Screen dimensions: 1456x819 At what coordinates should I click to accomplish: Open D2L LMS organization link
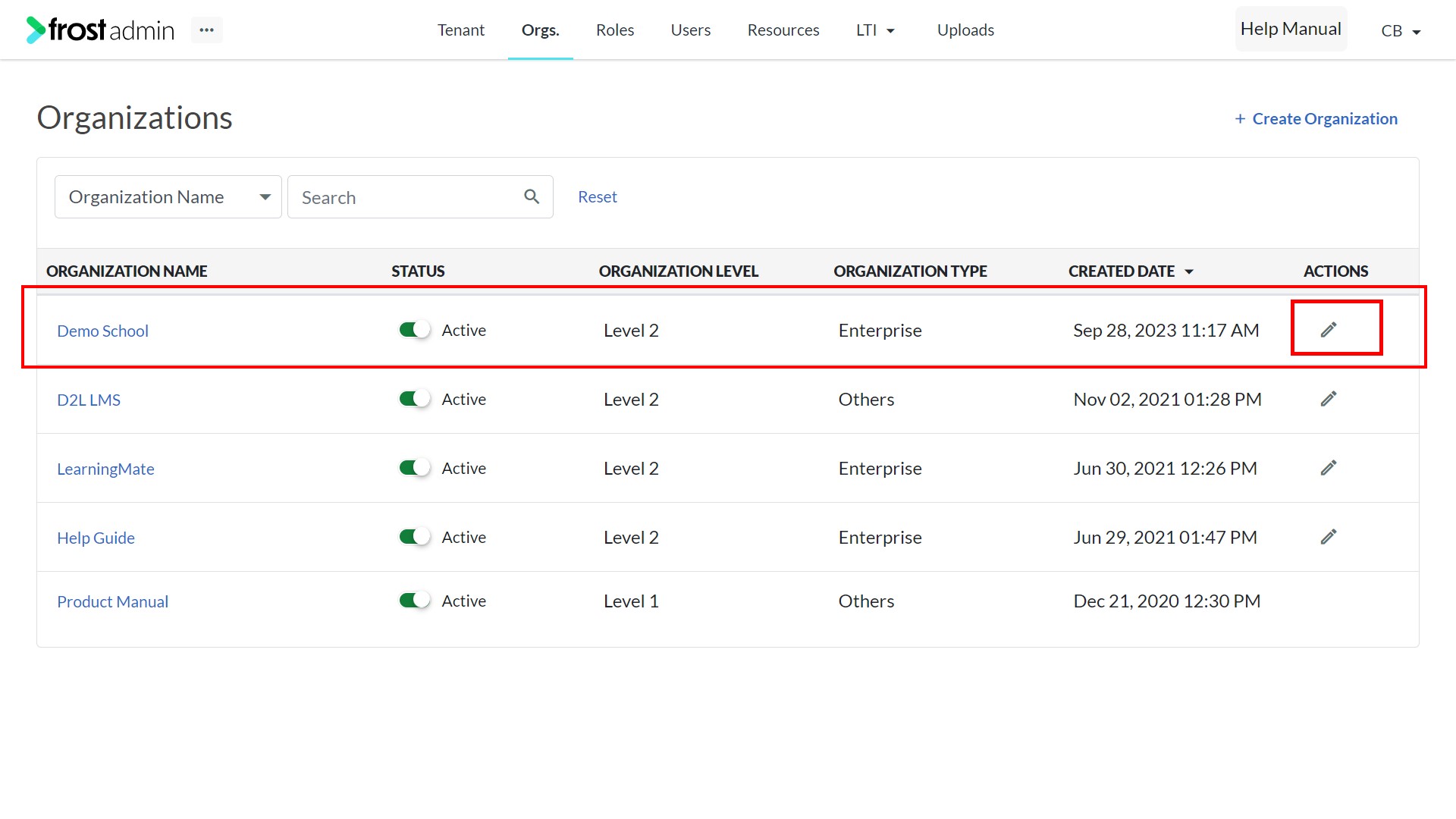point(89,400)
